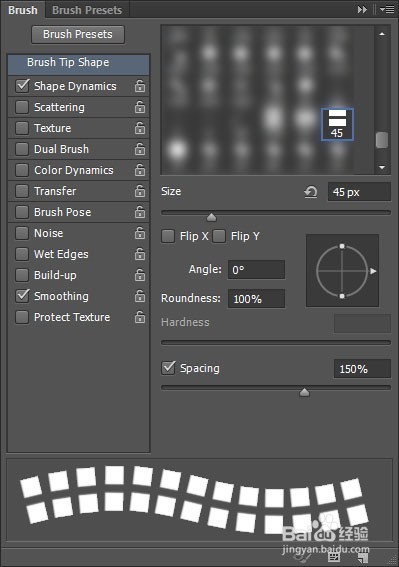Click the lock icon for Color Dynamics
The height and width of the screenshot is (567, 399).
click(x=140, y=170)
